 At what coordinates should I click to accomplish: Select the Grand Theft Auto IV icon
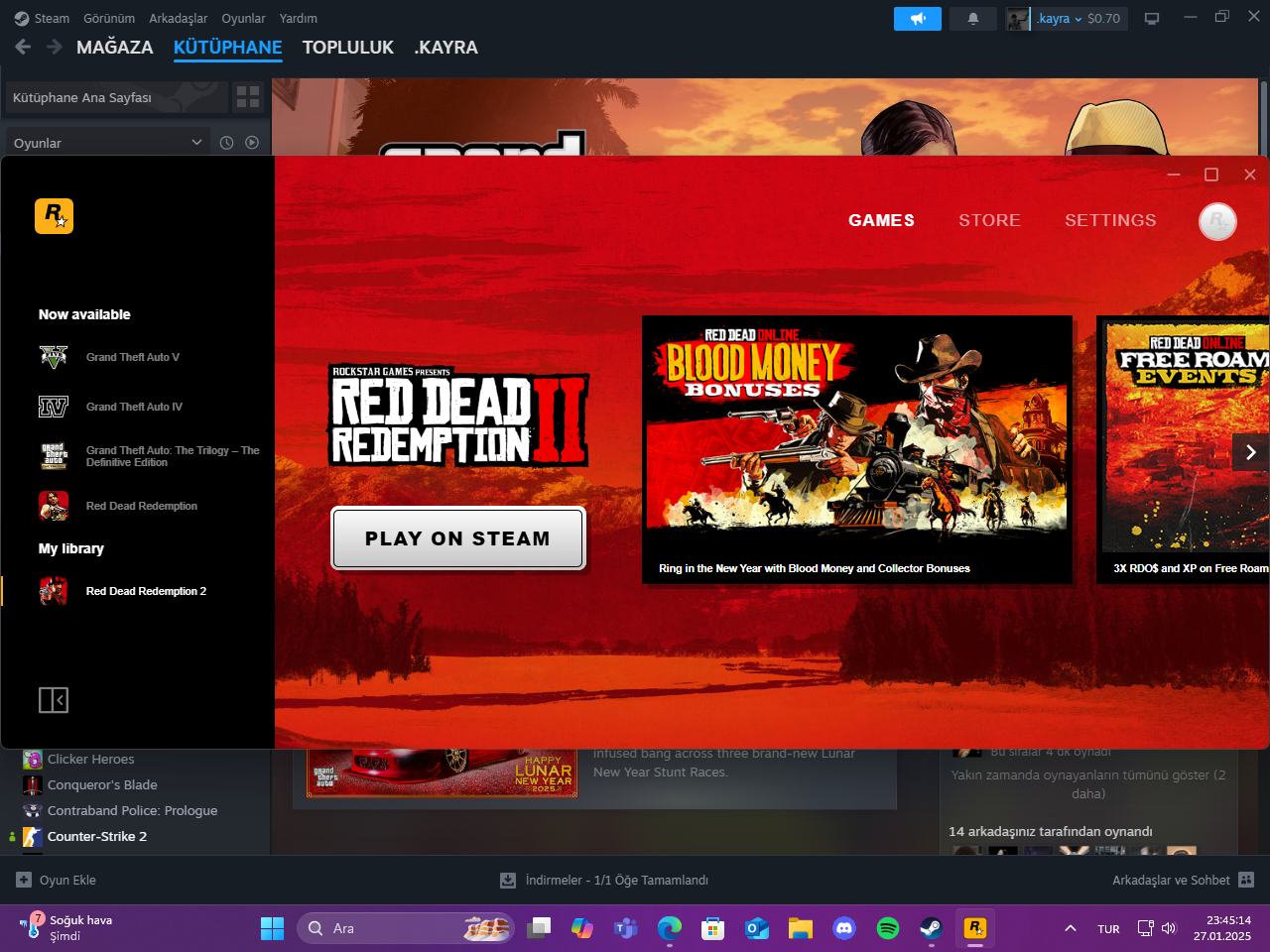(54, 407)
